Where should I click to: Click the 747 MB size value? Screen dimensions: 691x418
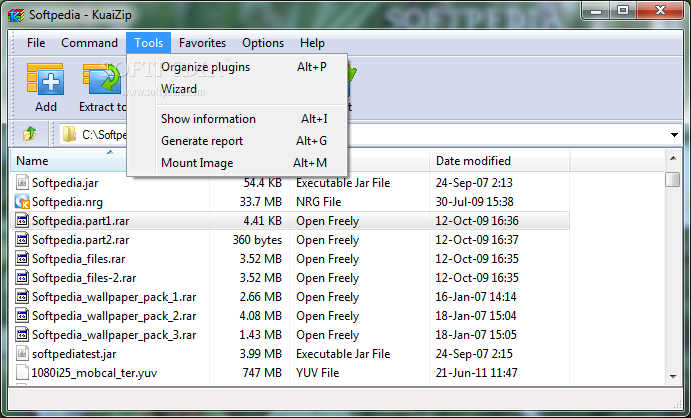(x=262, y=373)
